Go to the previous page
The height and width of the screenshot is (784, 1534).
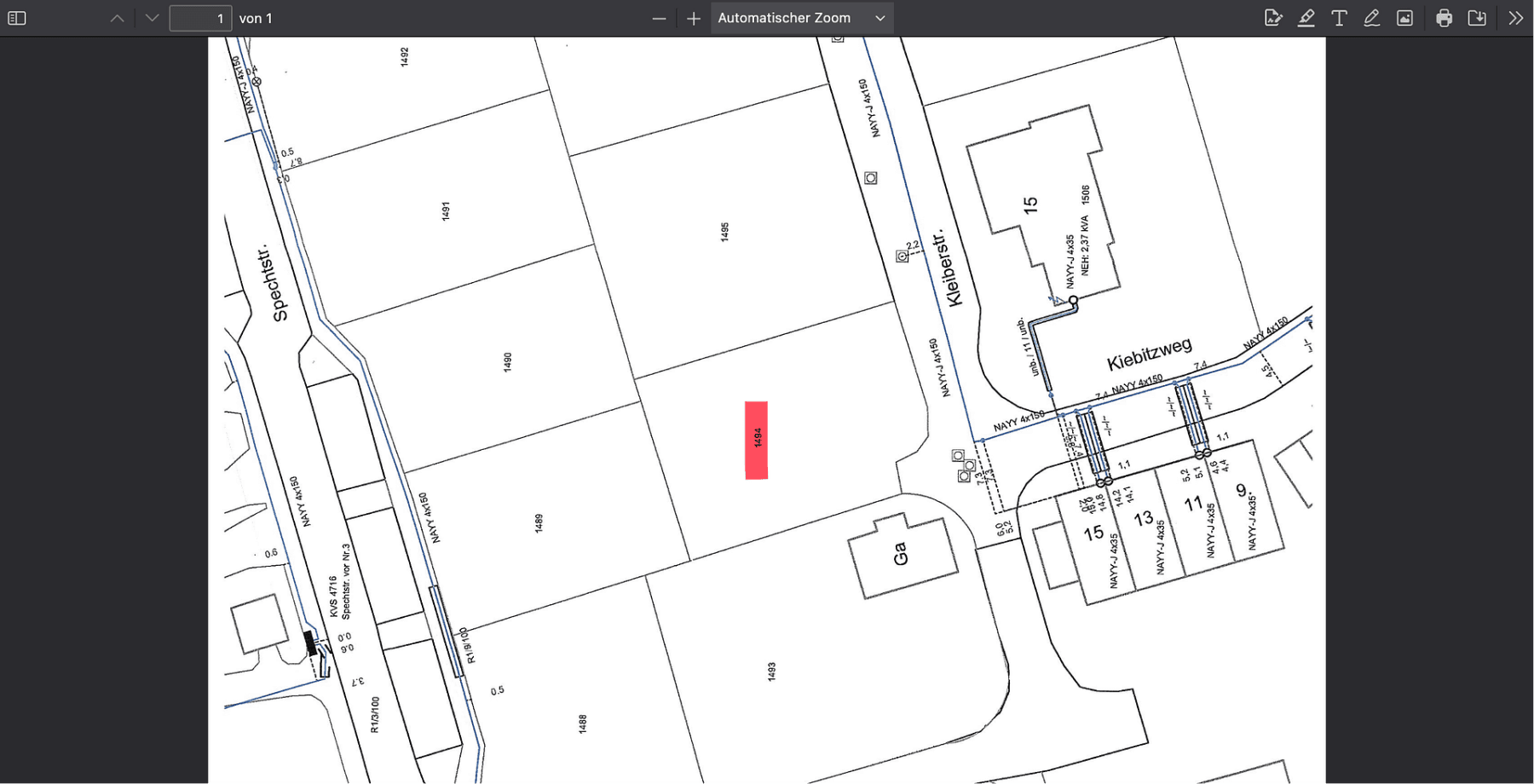pos(118,18)
